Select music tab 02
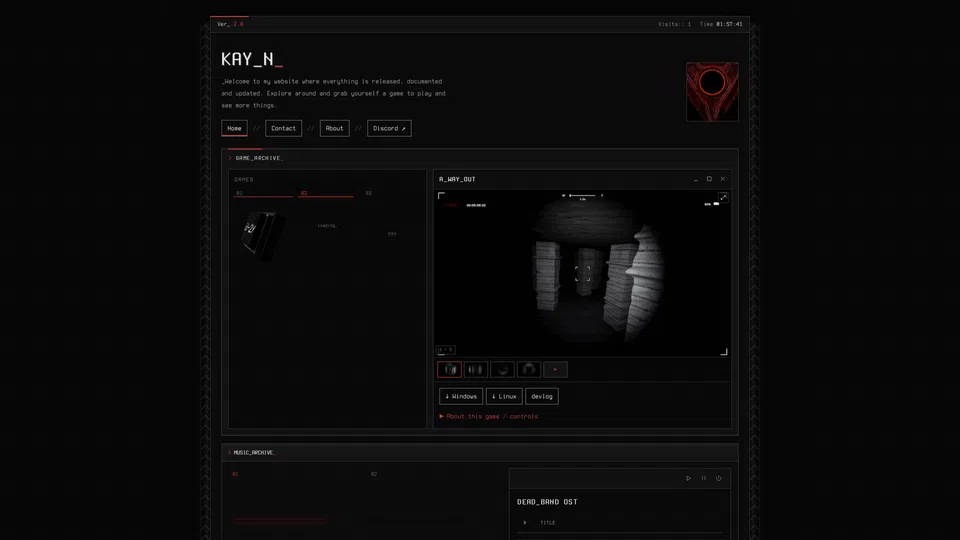960x540 pixels. pos(373,474)
